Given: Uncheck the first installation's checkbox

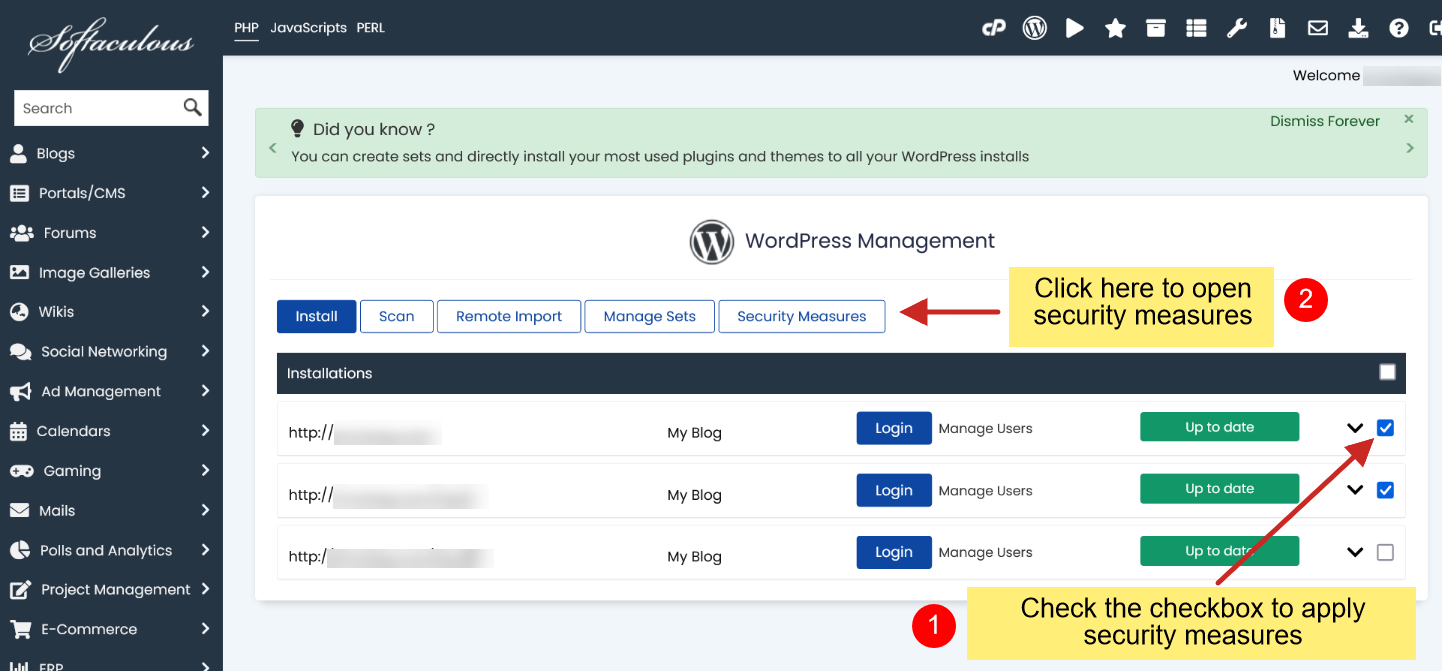Looking at the screenshot, I should (x=1385, y=428).
